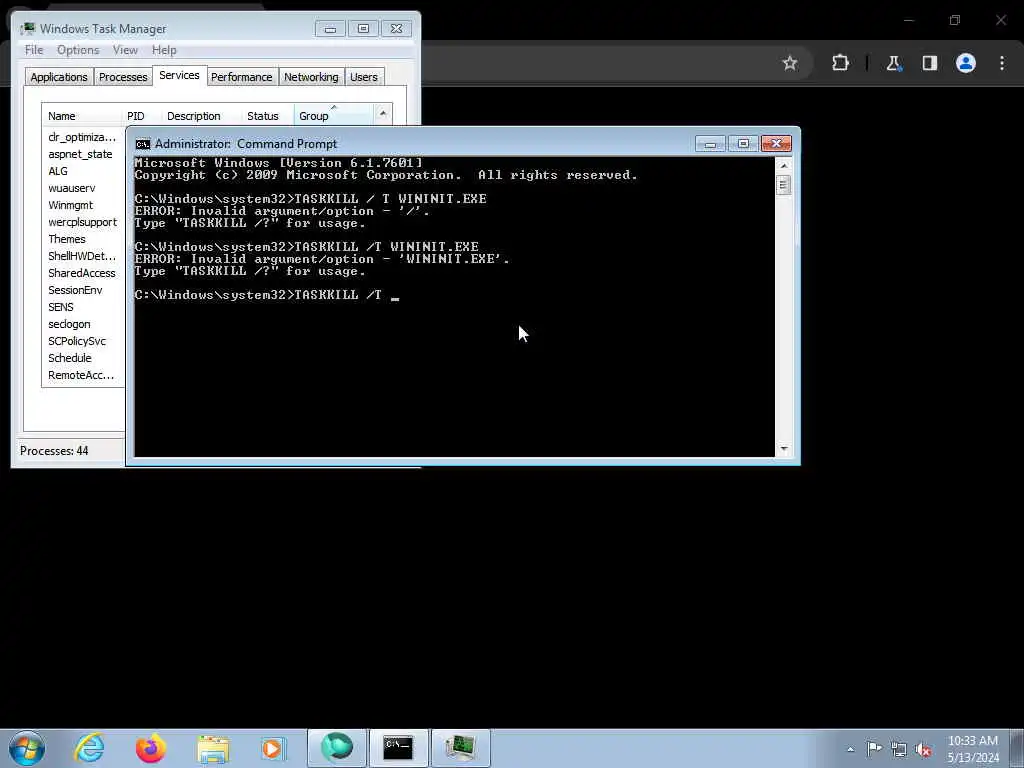1024x768 pixels.
Task: Click Show Desktop strip in the taskbar corner
Action: (1016, 748)
